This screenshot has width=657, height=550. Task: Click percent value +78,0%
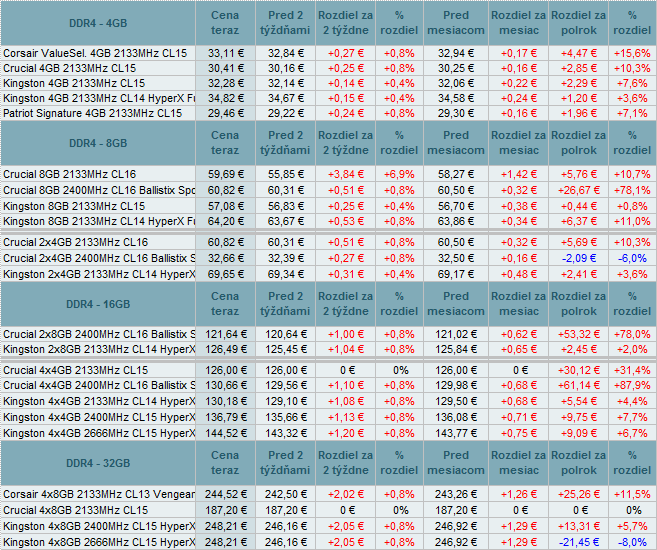tap(632, 334)
